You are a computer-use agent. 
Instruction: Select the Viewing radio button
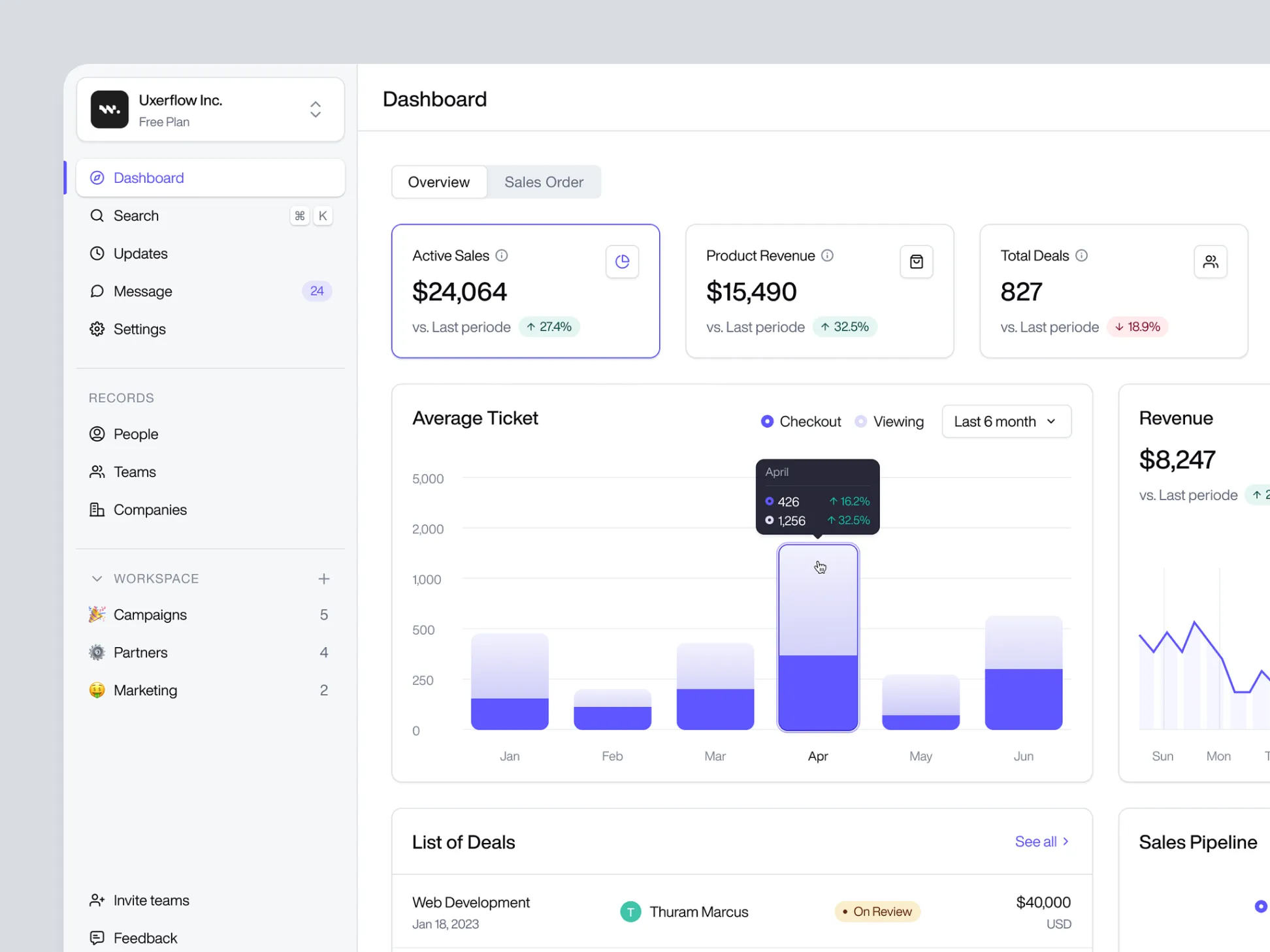point(860,421)
